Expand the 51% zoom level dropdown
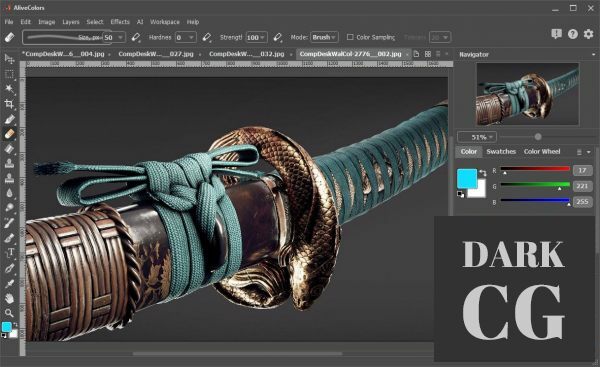Image resolution: width=600 pixels, height=367 pixels. (x=478, y=137)
